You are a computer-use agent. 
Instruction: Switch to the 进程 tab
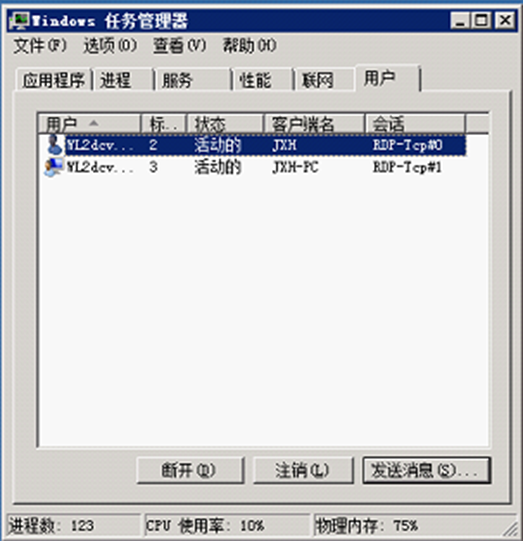click(x=124, y=80)
